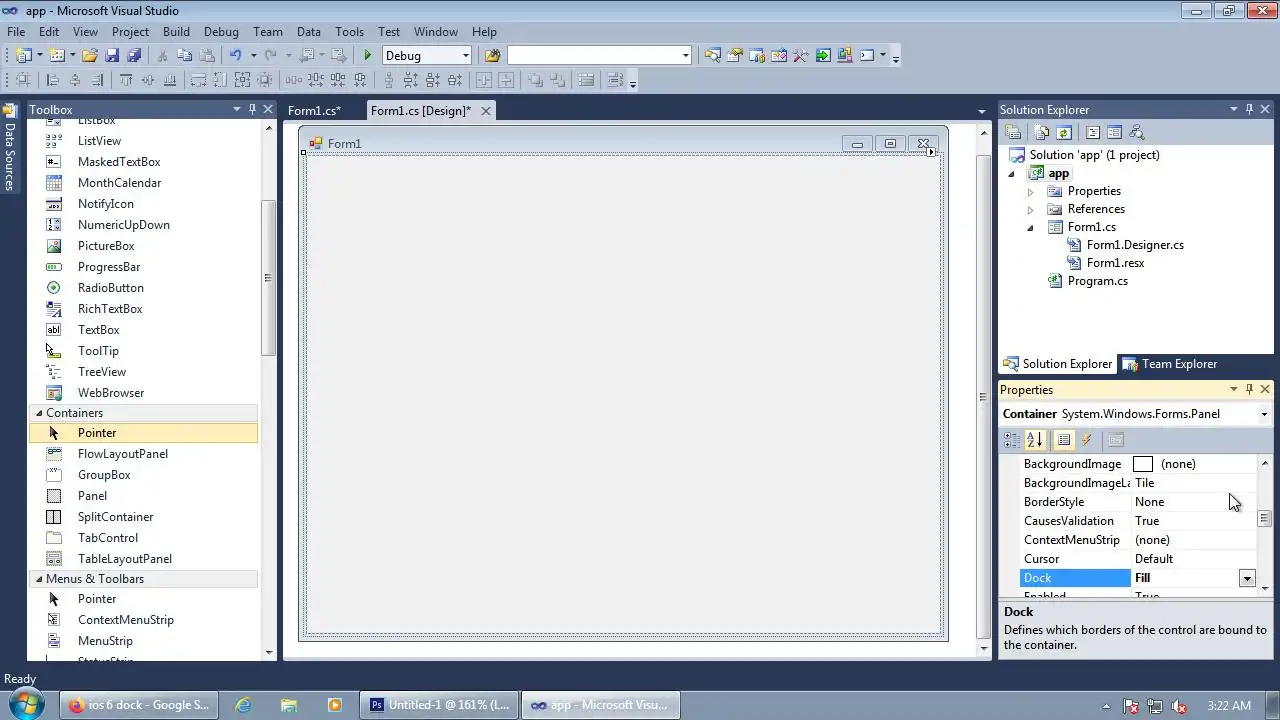The image size is (1280, 720).
Task: Click the Open File folder icon
Action: click(x=89, y=55)
